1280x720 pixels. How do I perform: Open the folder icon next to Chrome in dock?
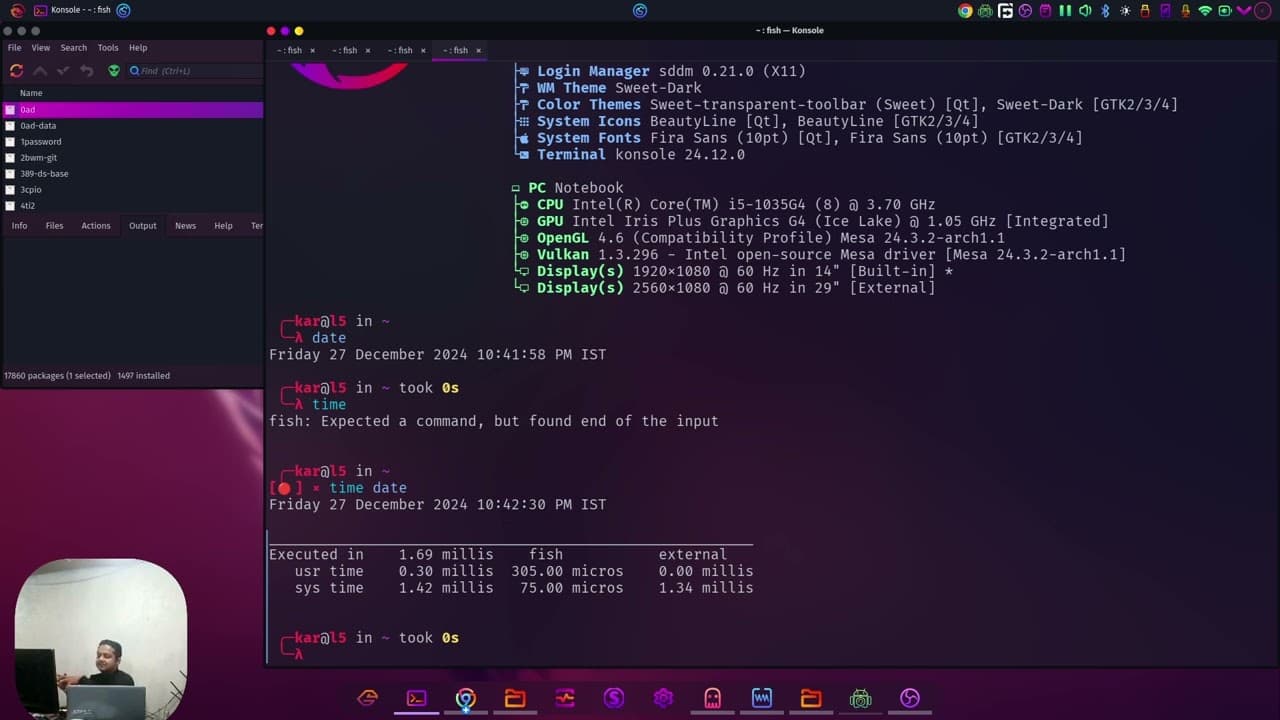click(x=515, y=698)
